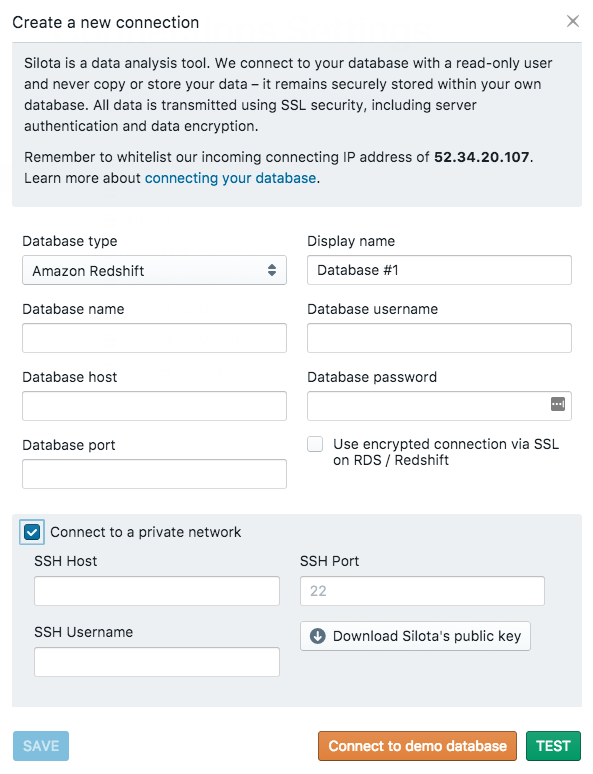Click the IP address 52.34.20.107
The image size is (593, 774).
(x=481, y=157)
